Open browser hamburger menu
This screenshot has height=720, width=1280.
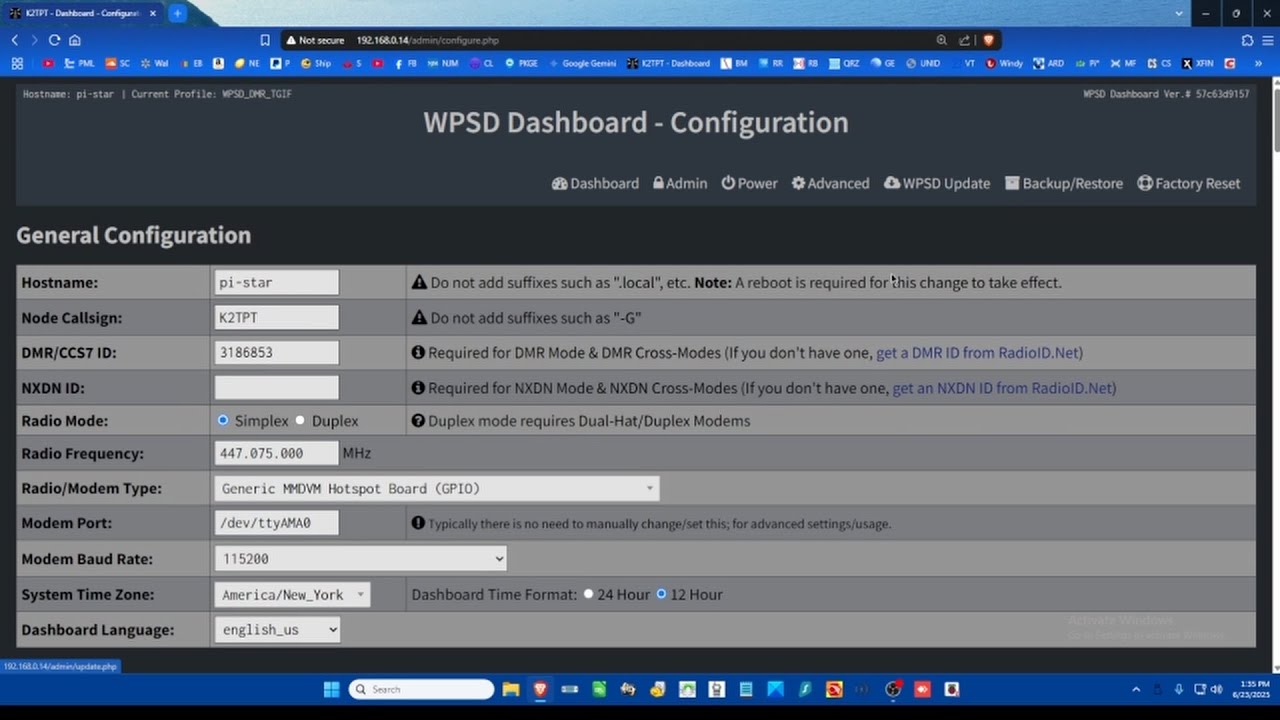(1267, 40)
